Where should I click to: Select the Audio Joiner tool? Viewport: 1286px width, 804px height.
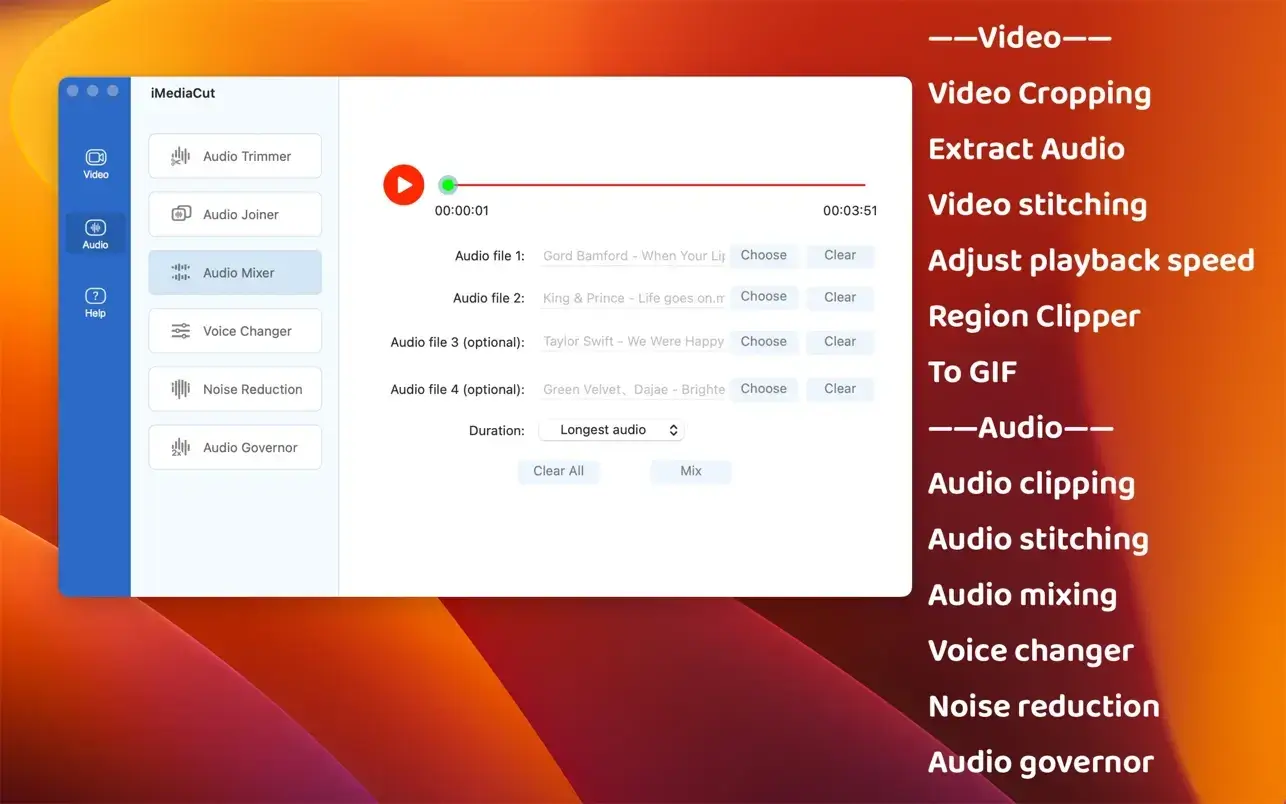click(x=235, y=214)
